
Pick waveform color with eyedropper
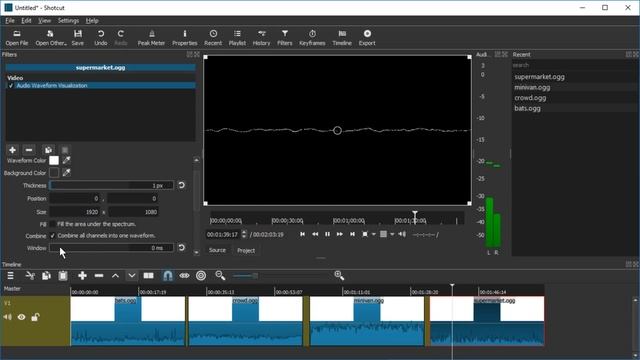coord(66,160)
